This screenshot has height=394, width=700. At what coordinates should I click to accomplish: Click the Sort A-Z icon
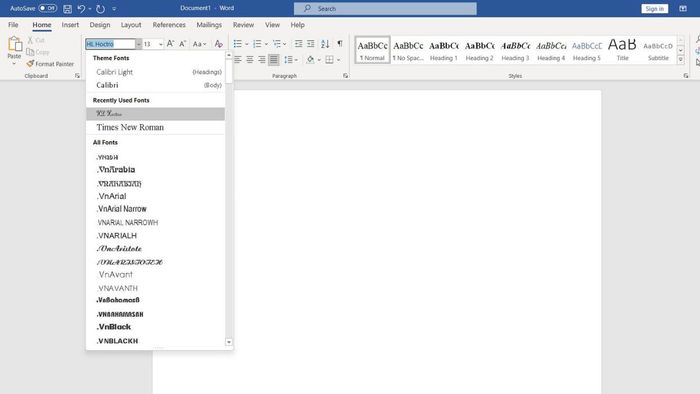tap(325, 44)
